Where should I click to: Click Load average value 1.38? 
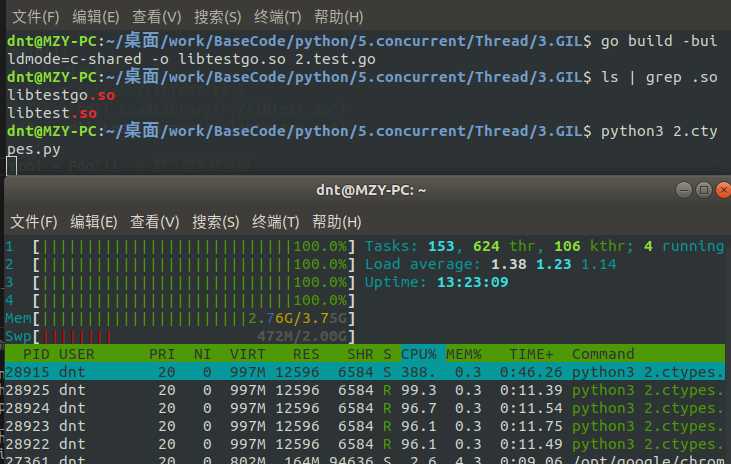(509, 264)
